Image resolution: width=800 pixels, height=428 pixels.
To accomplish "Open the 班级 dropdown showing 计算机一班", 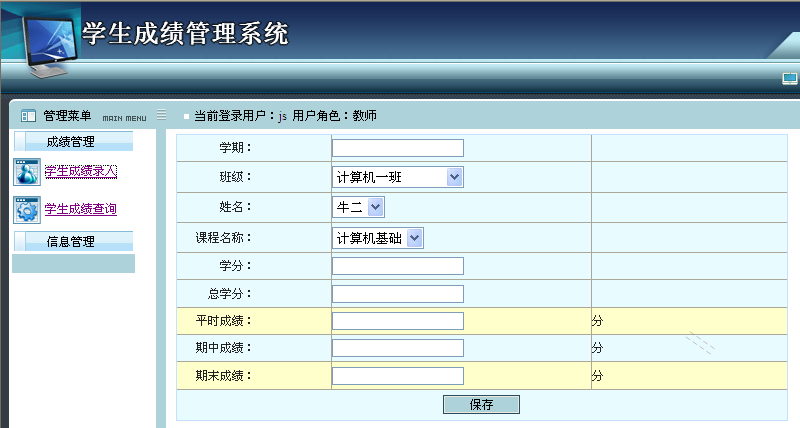I will 397,177.
